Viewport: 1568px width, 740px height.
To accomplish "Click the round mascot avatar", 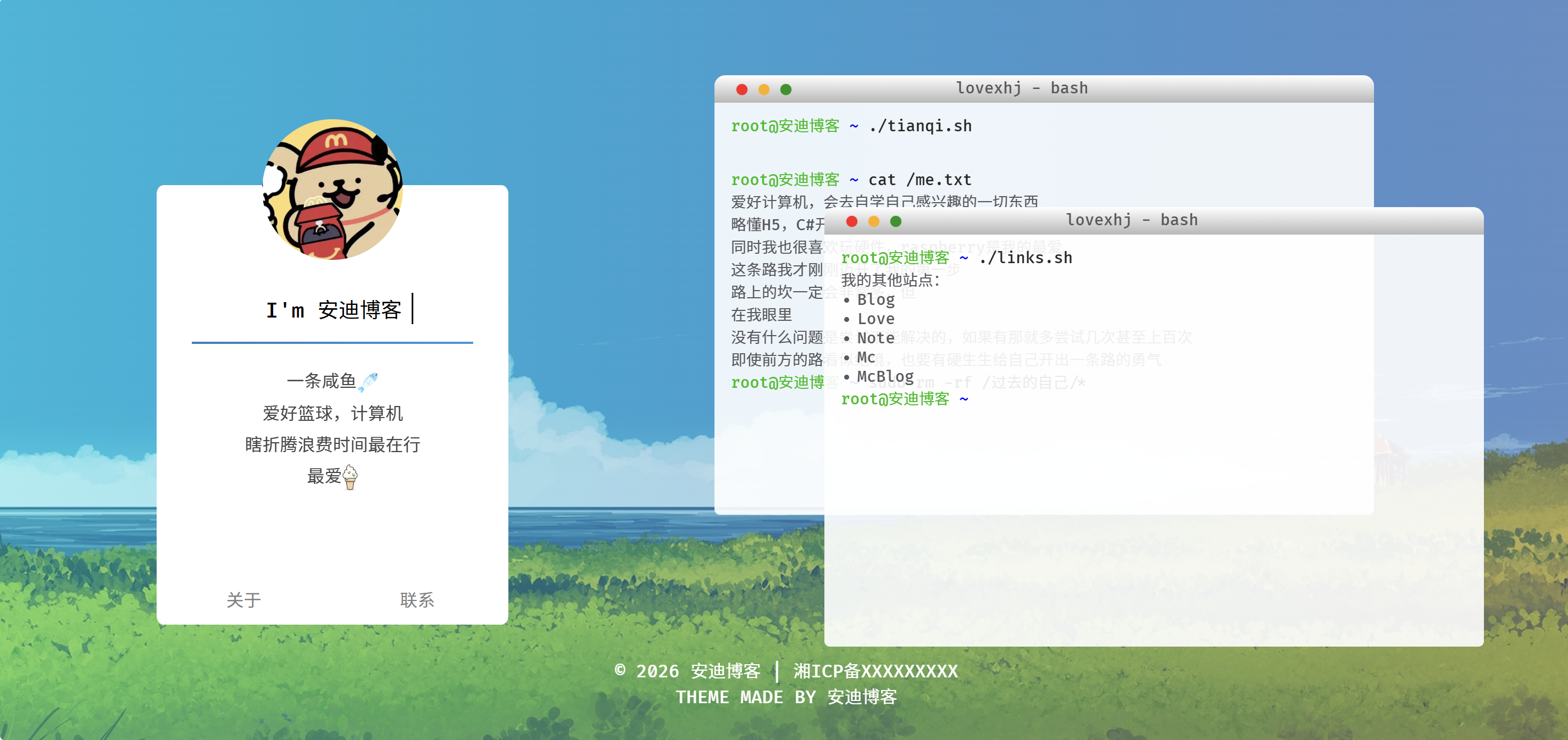I will click(x=333, y=190).
